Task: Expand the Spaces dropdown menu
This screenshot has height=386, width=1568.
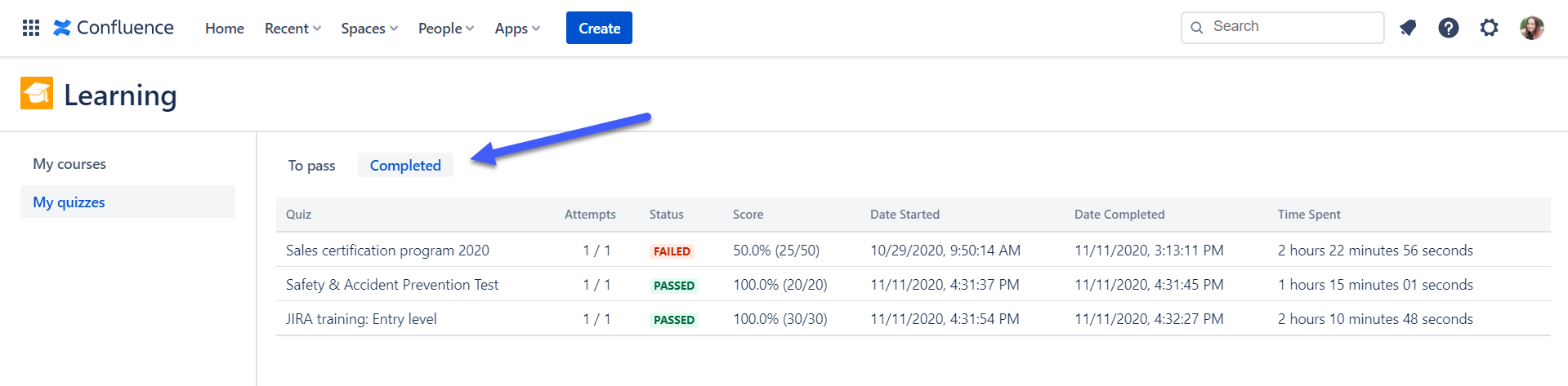Action: click(369, 28)
